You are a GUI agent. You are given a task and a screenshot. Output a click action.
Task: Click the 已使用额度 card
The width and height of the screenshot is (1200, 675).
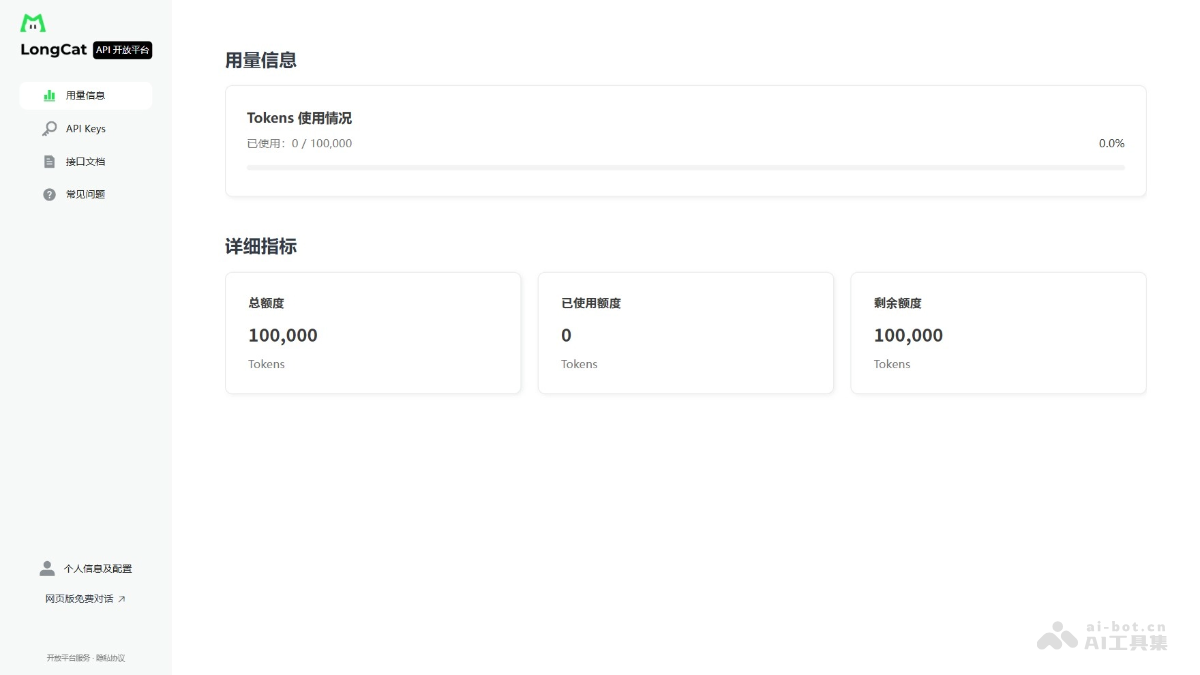click(685, 333)
